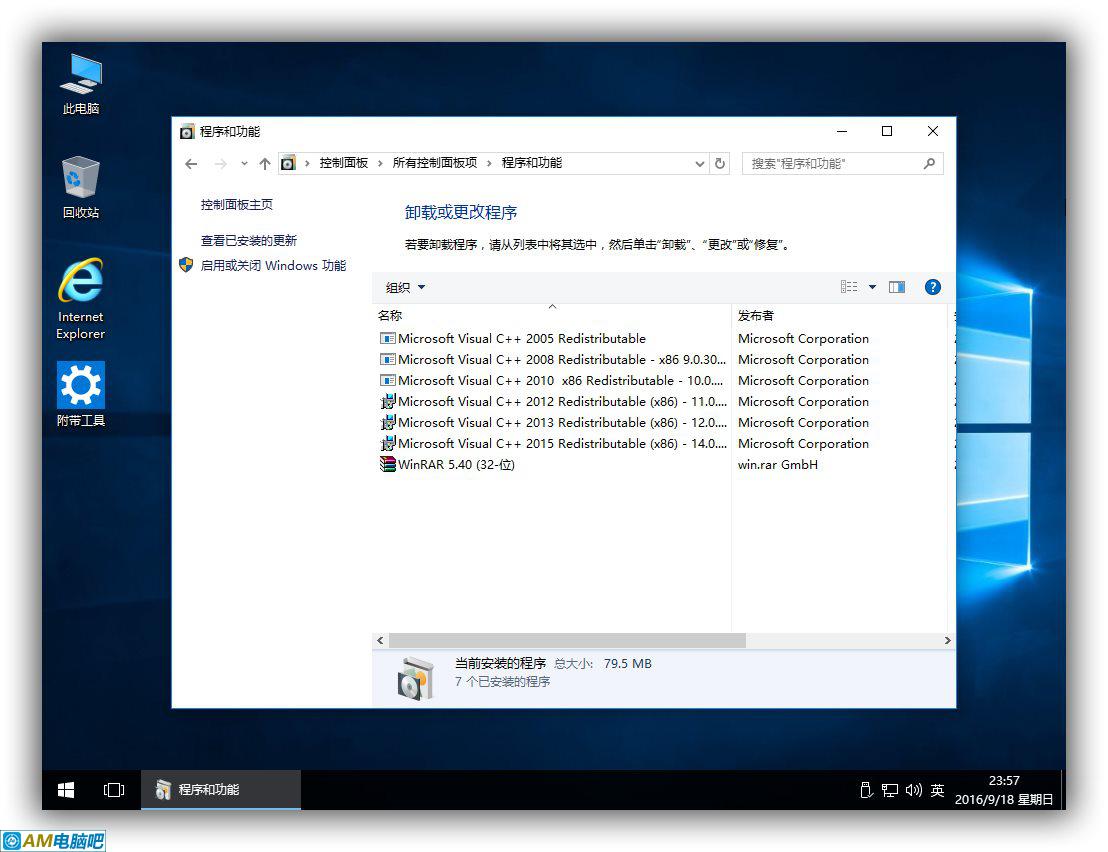
Task: Click the USB safely remove tray icon
Action: tap(866, 790)
